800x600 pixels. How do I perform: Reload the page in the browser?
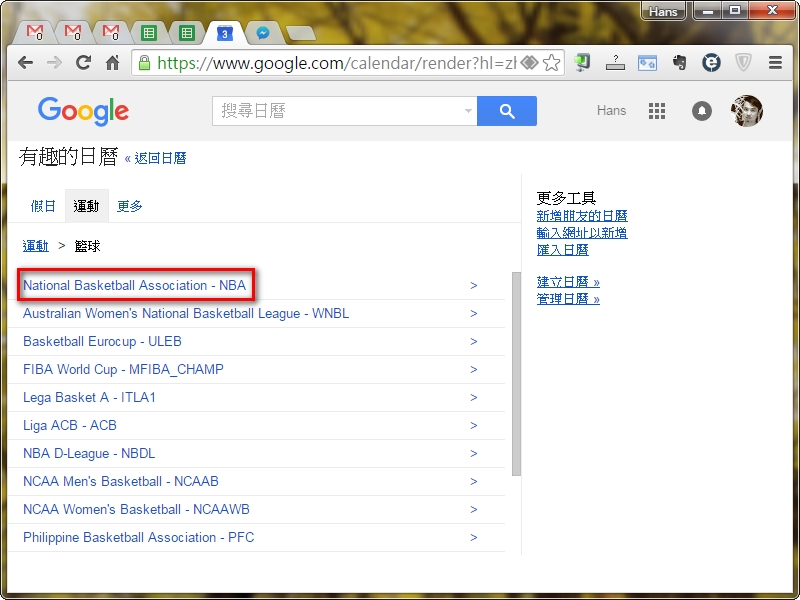click(x=83, y=62)
